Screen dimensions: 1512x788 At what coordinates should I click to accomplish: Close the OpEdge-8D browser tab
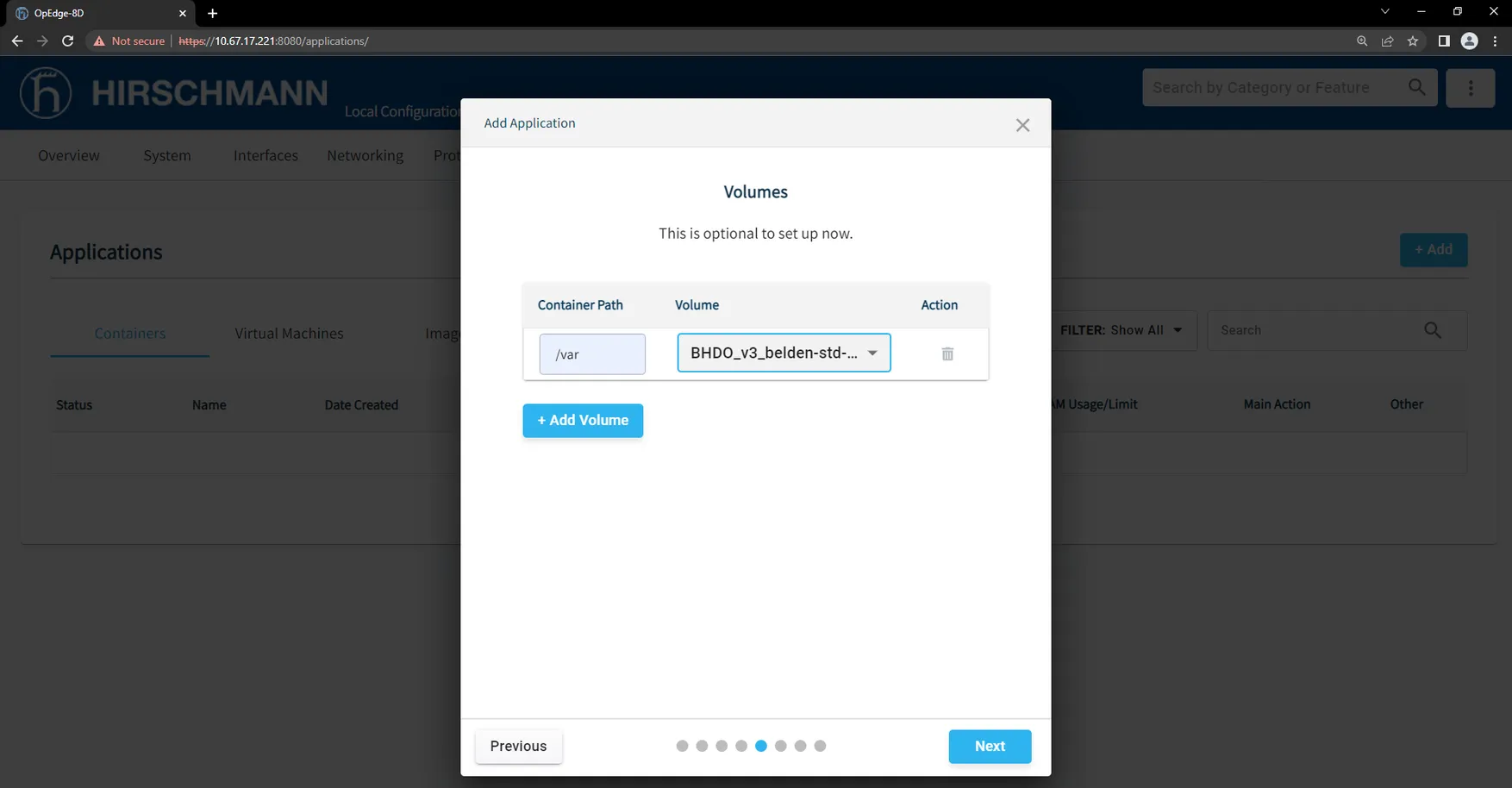click(x=183, y=13)
